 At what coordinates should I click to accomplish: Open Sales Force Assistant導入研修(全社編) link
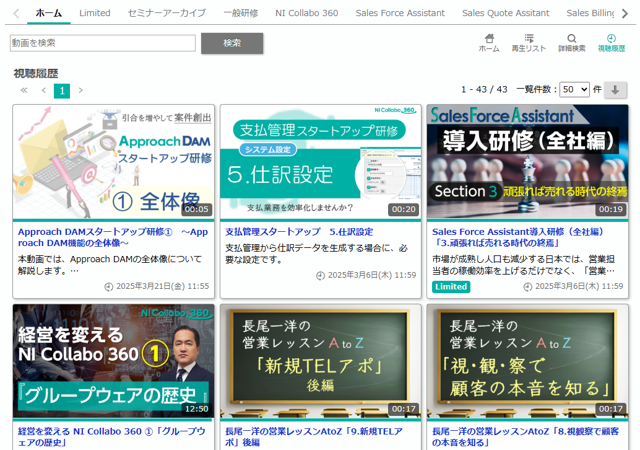pyautogui.click(x=518, y=237)
